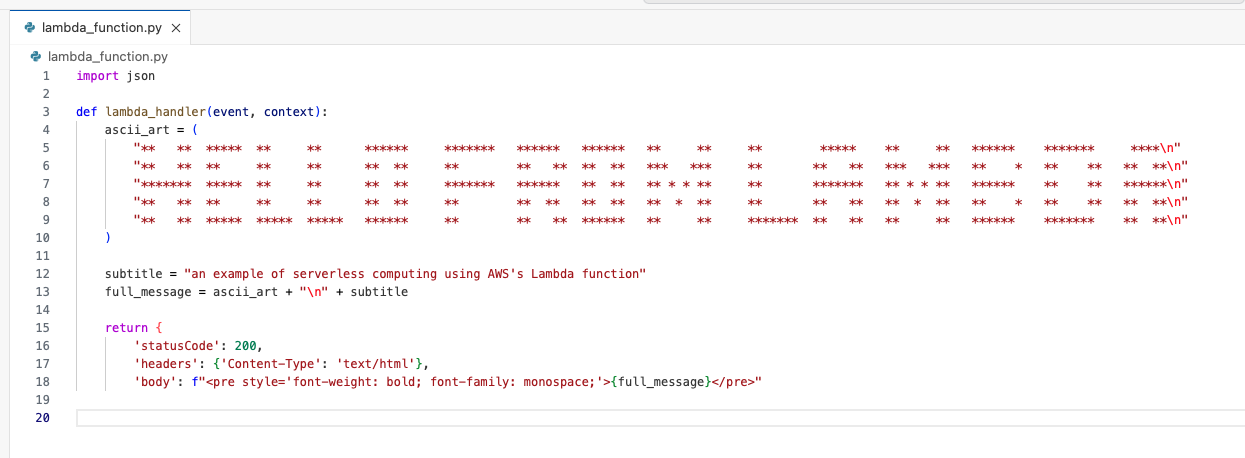
Task: Click the 'event' parameter
Action: pos(231,111)
